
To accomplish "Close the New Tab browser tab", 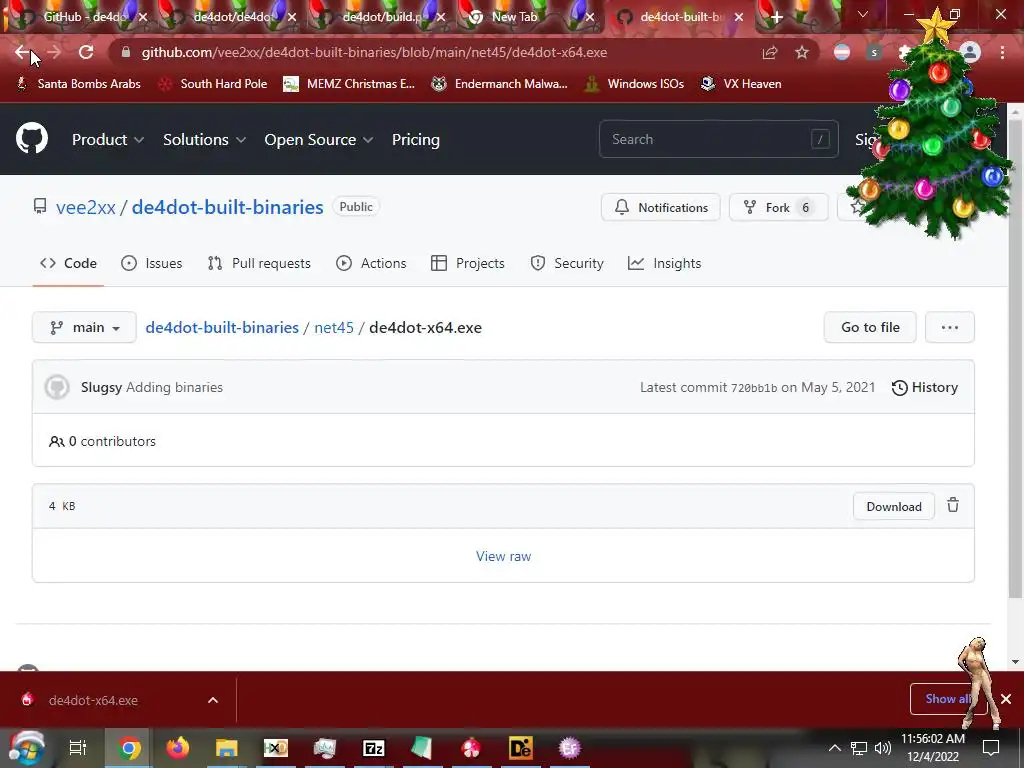I will (x=590, y=17).
